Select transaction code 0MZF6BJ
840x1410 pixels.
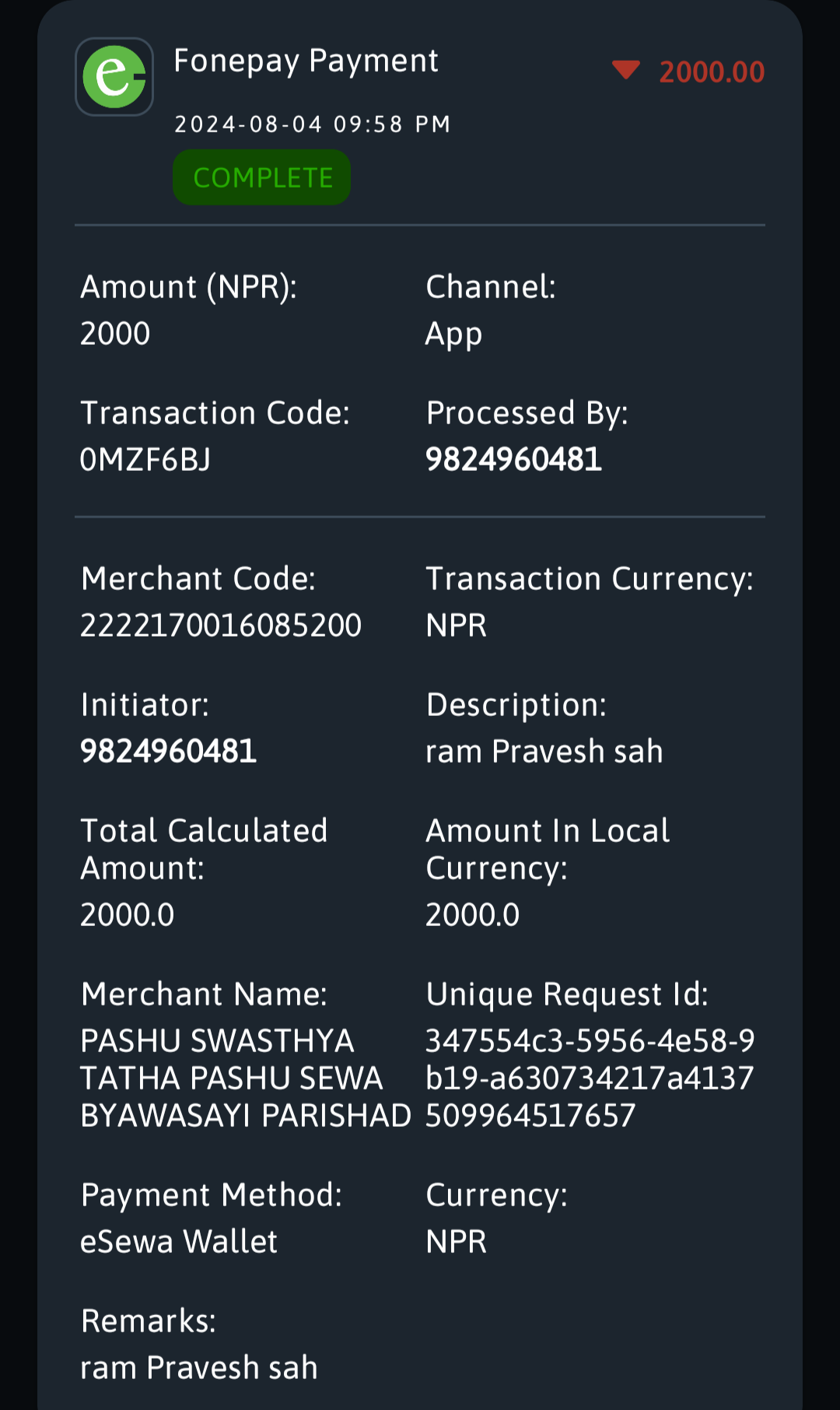click(x=145, y=460)
